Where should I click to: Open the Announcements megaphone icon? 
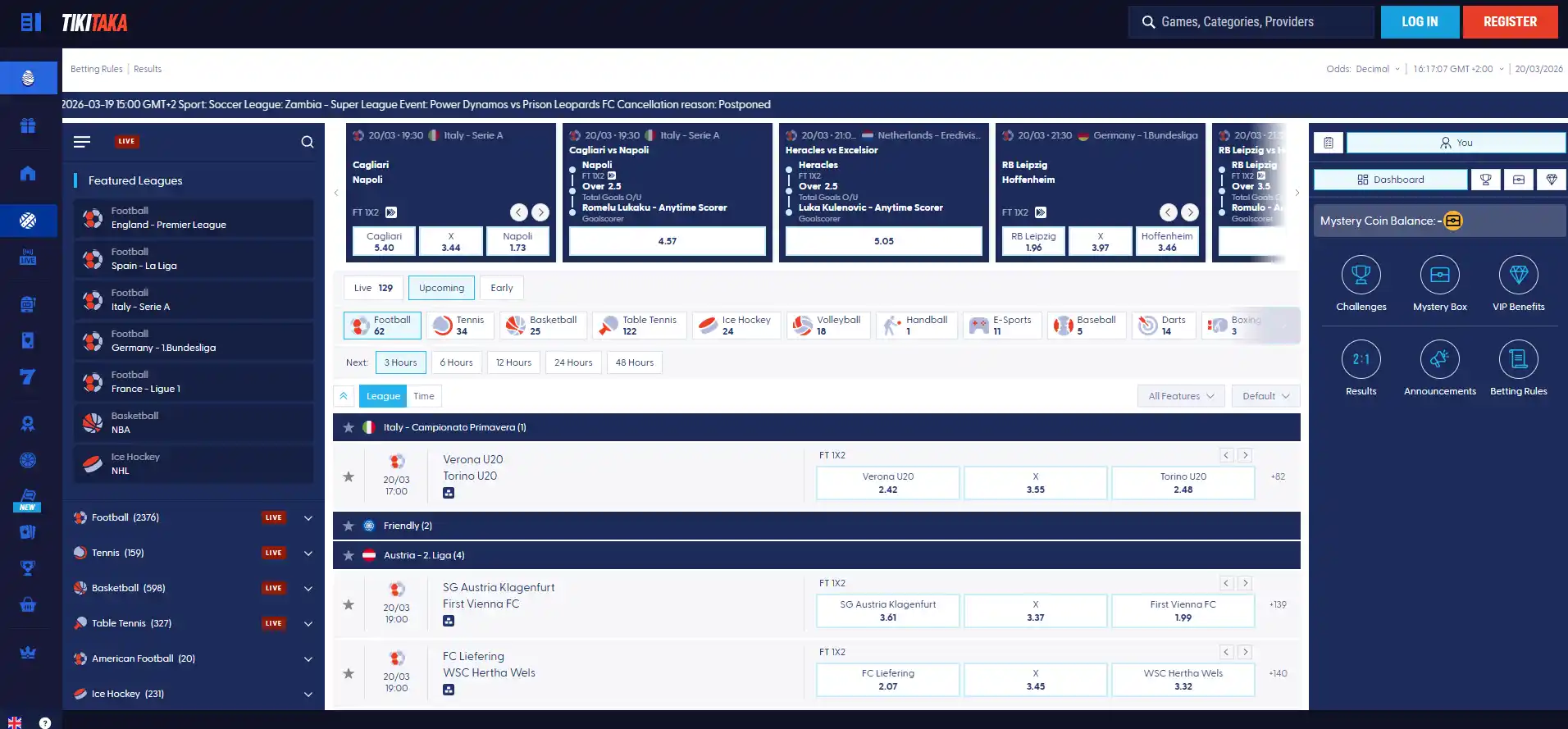1439,359
